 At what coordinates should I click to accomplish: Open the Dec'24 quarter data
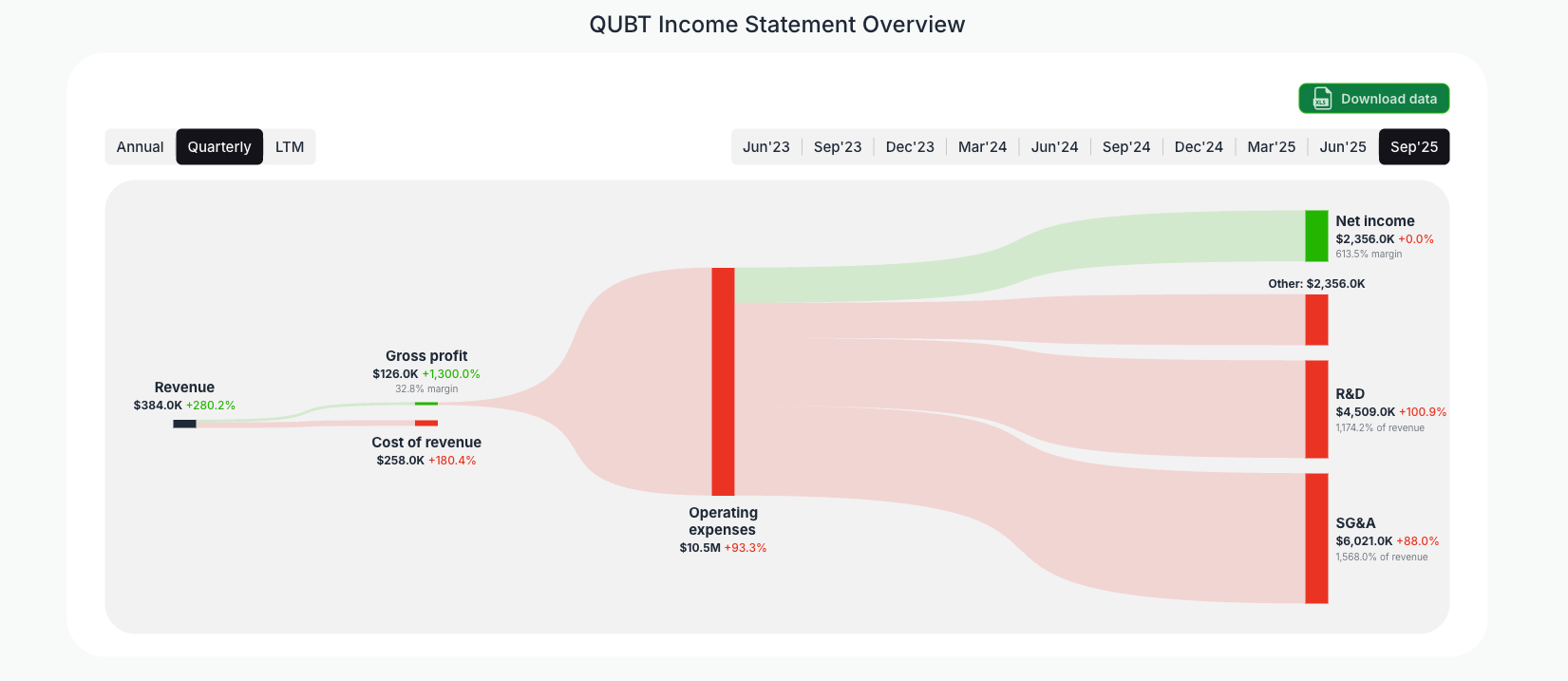point(1199,146)
